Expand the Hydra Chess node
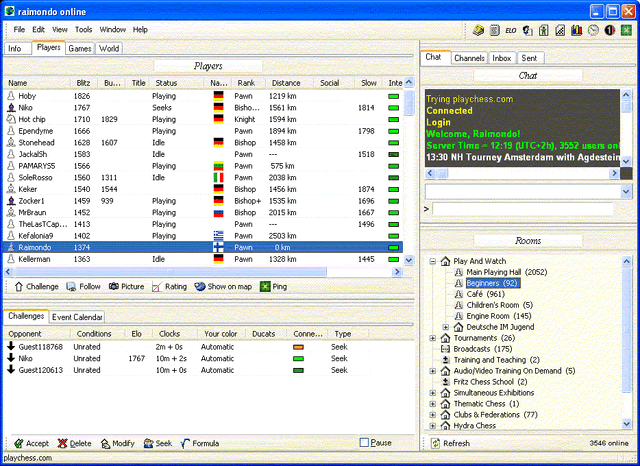This screenshot has width=640, height=466. pyautogui.click(x=433, y=426)
